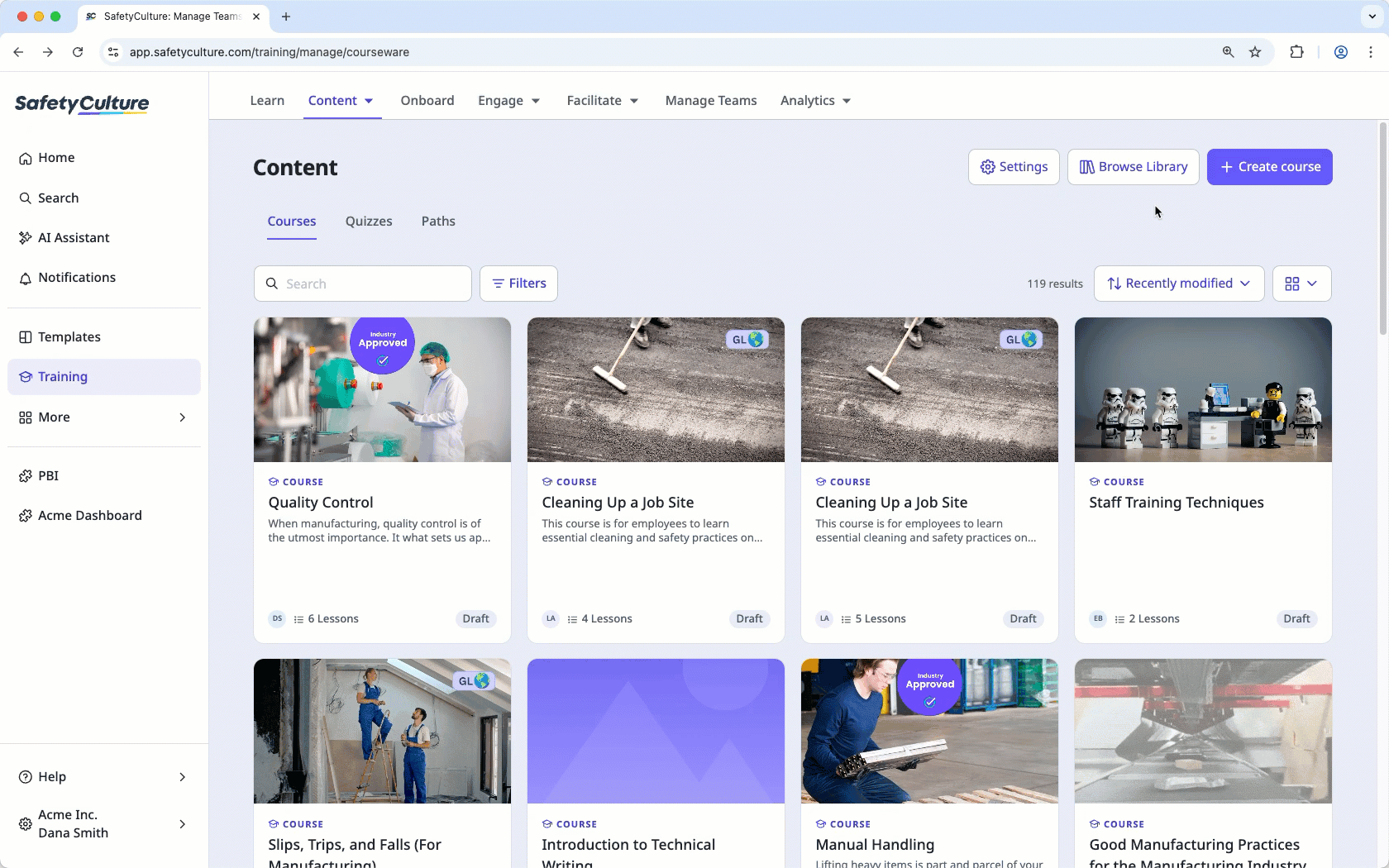Screen dimensions: 1389x868
Task: Switch to the Paths tab
Action: [438, 222]
